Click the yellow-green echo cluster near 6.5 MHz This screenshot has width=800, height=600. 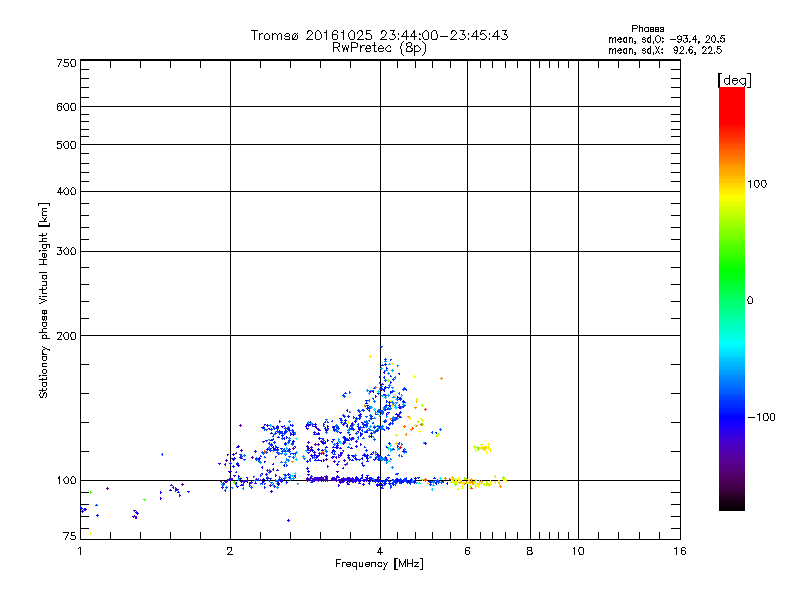pyautogui.click(x=482, y=448)
